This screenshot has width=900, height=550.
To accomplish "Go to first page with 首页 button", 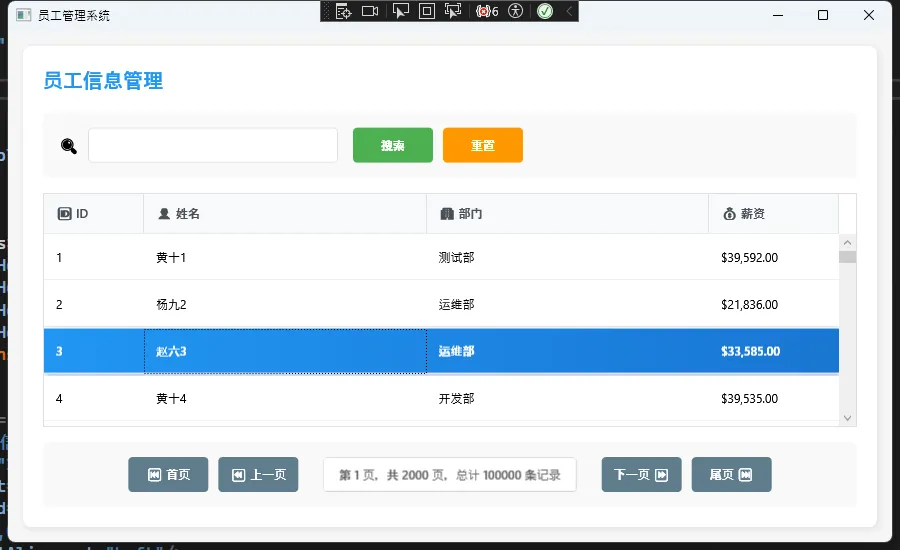I will [x=167, y=475].
